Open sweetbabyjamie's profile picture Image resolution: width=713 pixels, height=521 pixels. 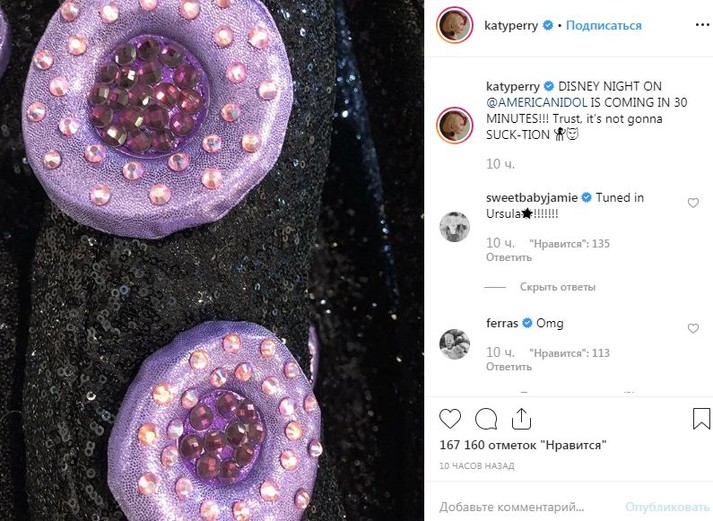(x=454, y=227)
